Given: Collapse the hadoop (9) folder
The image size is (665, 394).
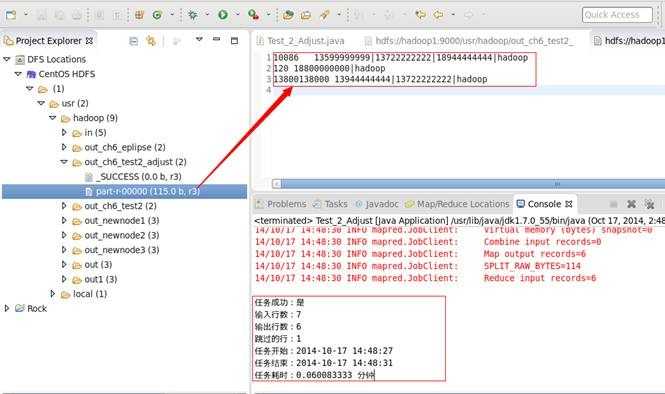Looking at the screenshot, I should [52, 118].
